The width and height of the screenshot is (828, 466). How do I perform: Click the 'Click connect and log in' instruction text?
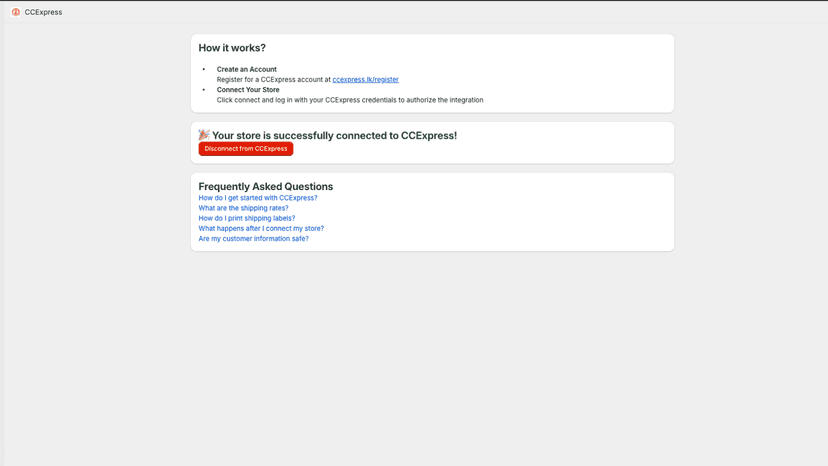[350, 100]
